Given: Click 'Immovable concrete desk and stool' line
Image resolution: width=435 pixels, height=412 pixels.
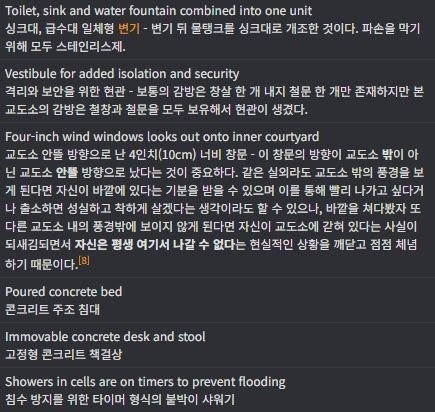Looking at the screenshot, I should click(105, 337).
